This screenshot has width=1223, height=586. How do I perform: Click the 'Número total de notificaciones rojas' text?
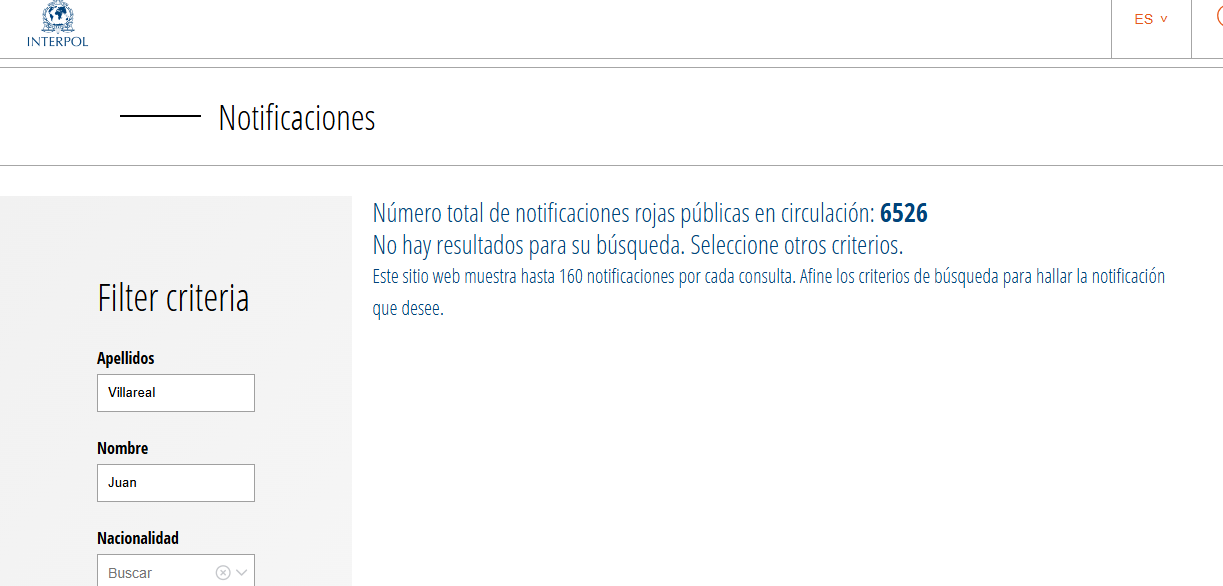click(623, 213)
